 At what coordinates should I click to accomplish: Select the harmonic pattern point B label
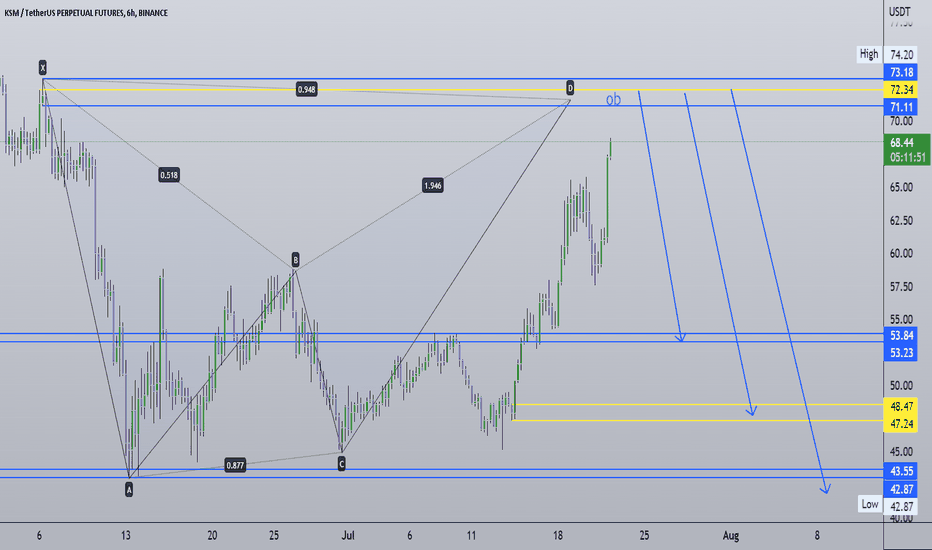click(295, 259)
